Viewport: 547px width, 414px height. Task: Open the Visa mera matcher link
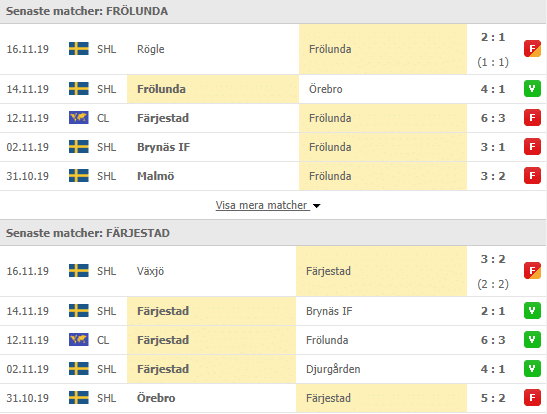pos(261,205)
